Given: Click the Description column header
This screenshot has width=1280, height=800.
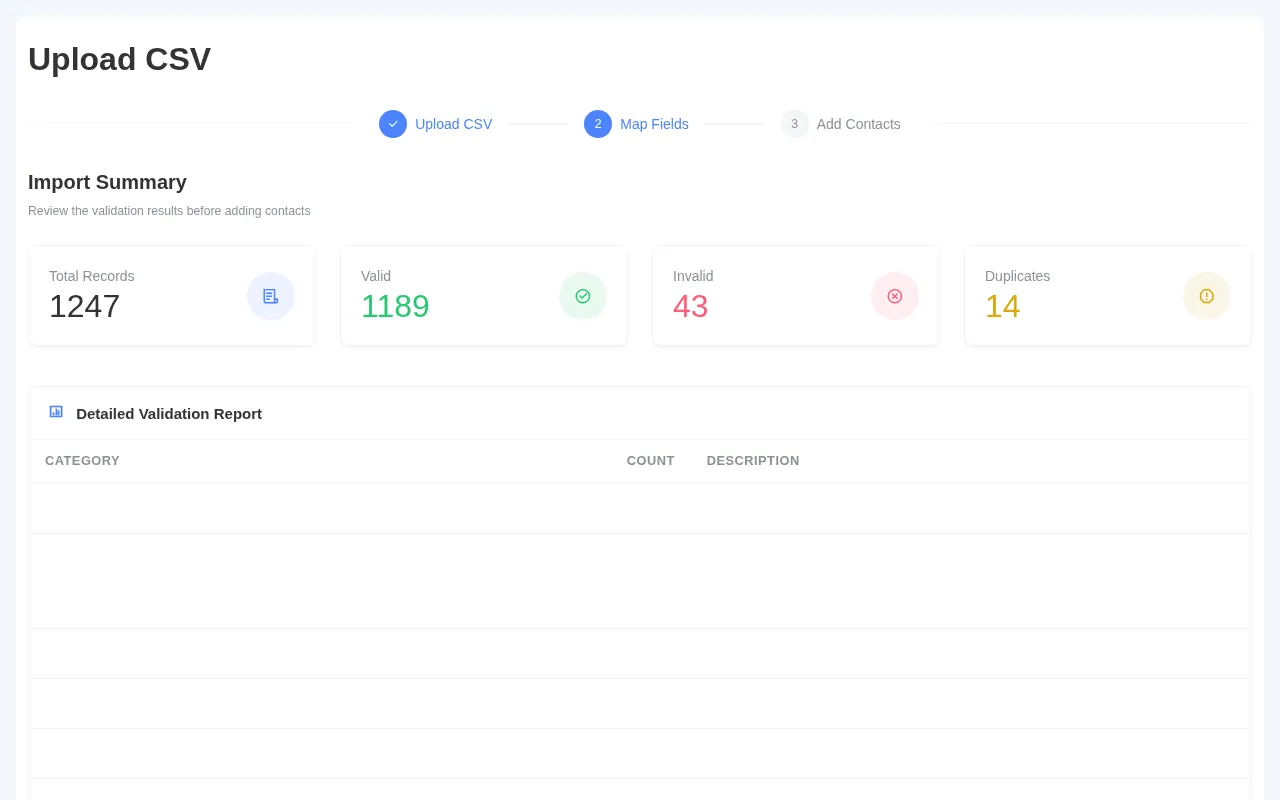Looking at the screenshot, I should click(753, 461).
